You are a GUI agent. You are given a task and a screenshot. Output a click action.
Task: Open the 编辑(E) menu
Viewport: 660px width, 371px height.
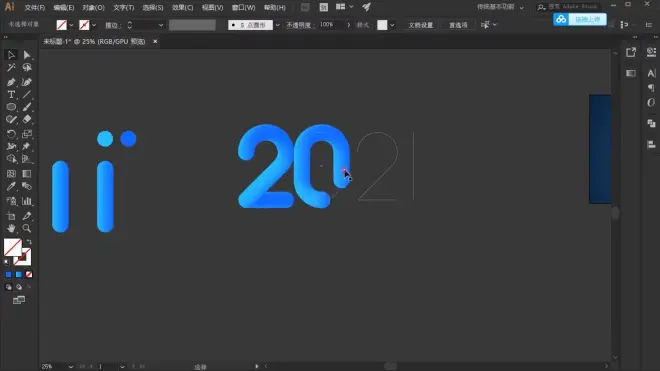click(64, 8)
